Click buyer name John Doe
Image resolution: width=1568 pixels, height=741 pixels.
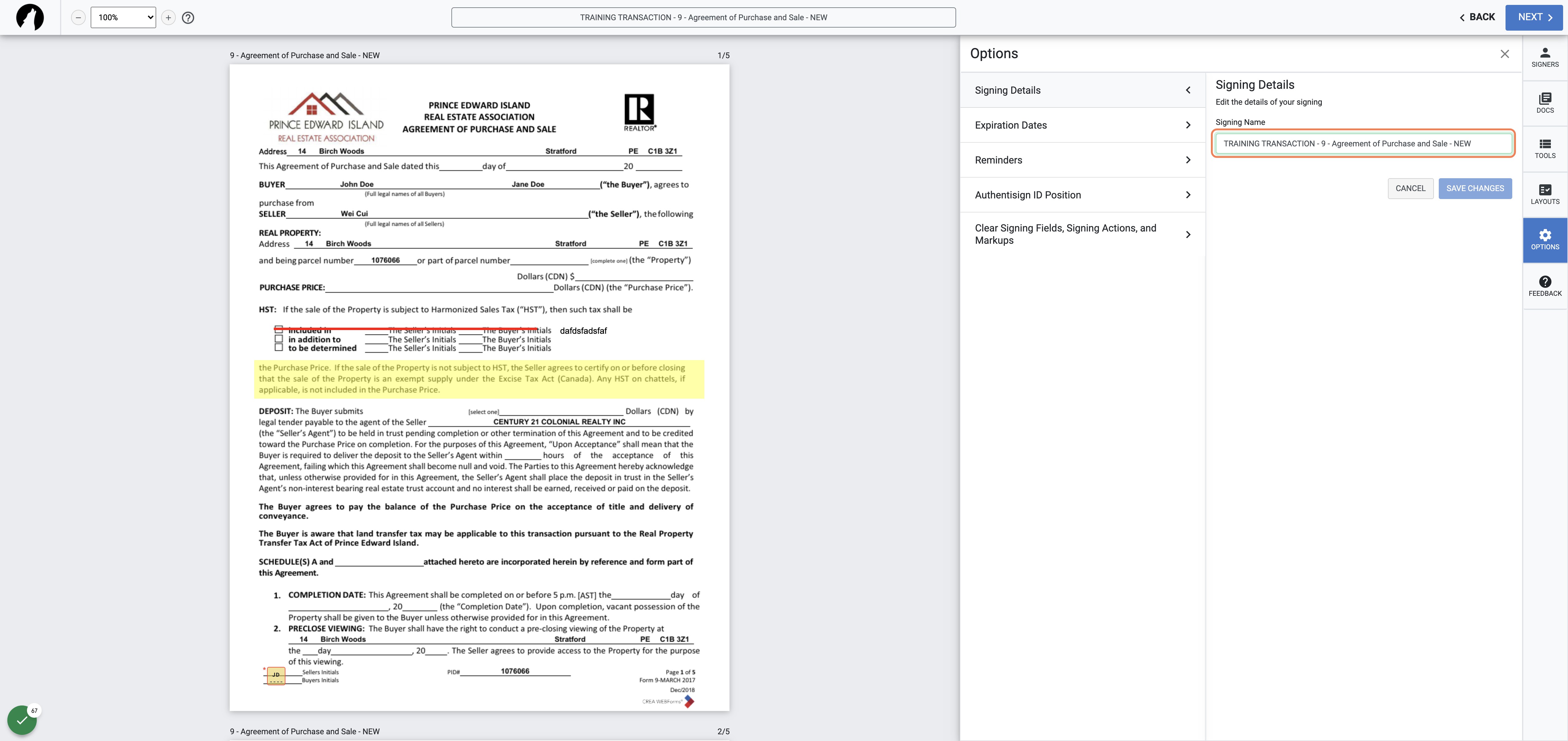click(357, 184)
